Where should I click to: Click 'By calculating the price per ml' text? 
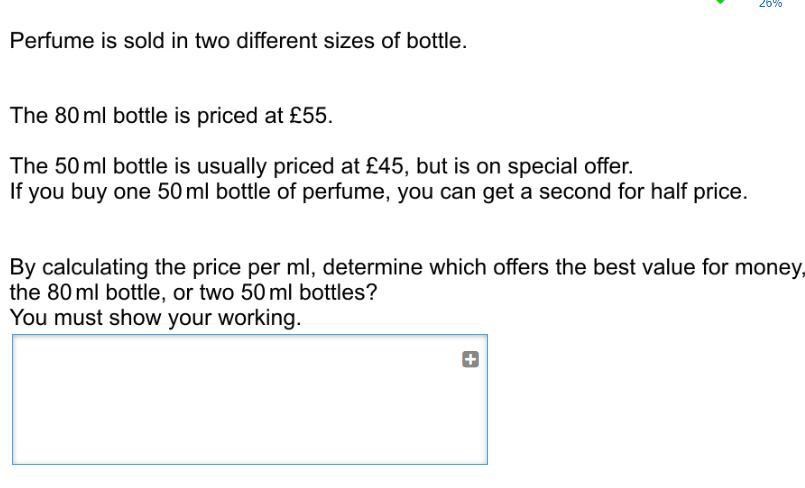(163, 267)
